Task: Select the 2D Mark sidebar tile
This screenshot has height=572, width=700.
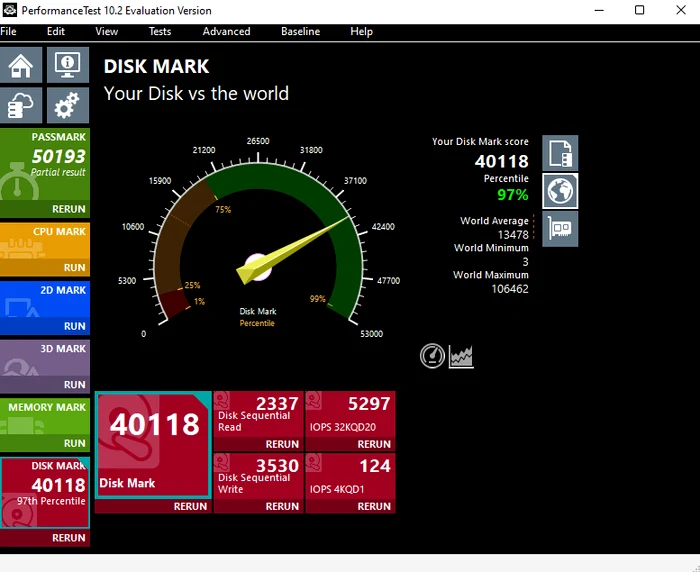Action: pyautogui.click(x=45, y=299)
